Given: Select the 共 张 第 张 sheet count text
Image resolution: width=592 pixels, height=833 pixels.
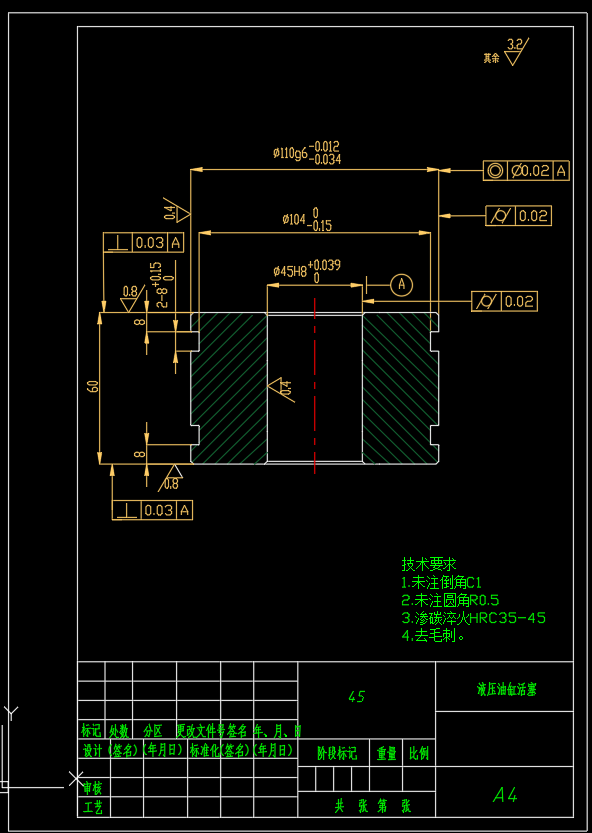Looking at the screenshot, I should (373, 806).
